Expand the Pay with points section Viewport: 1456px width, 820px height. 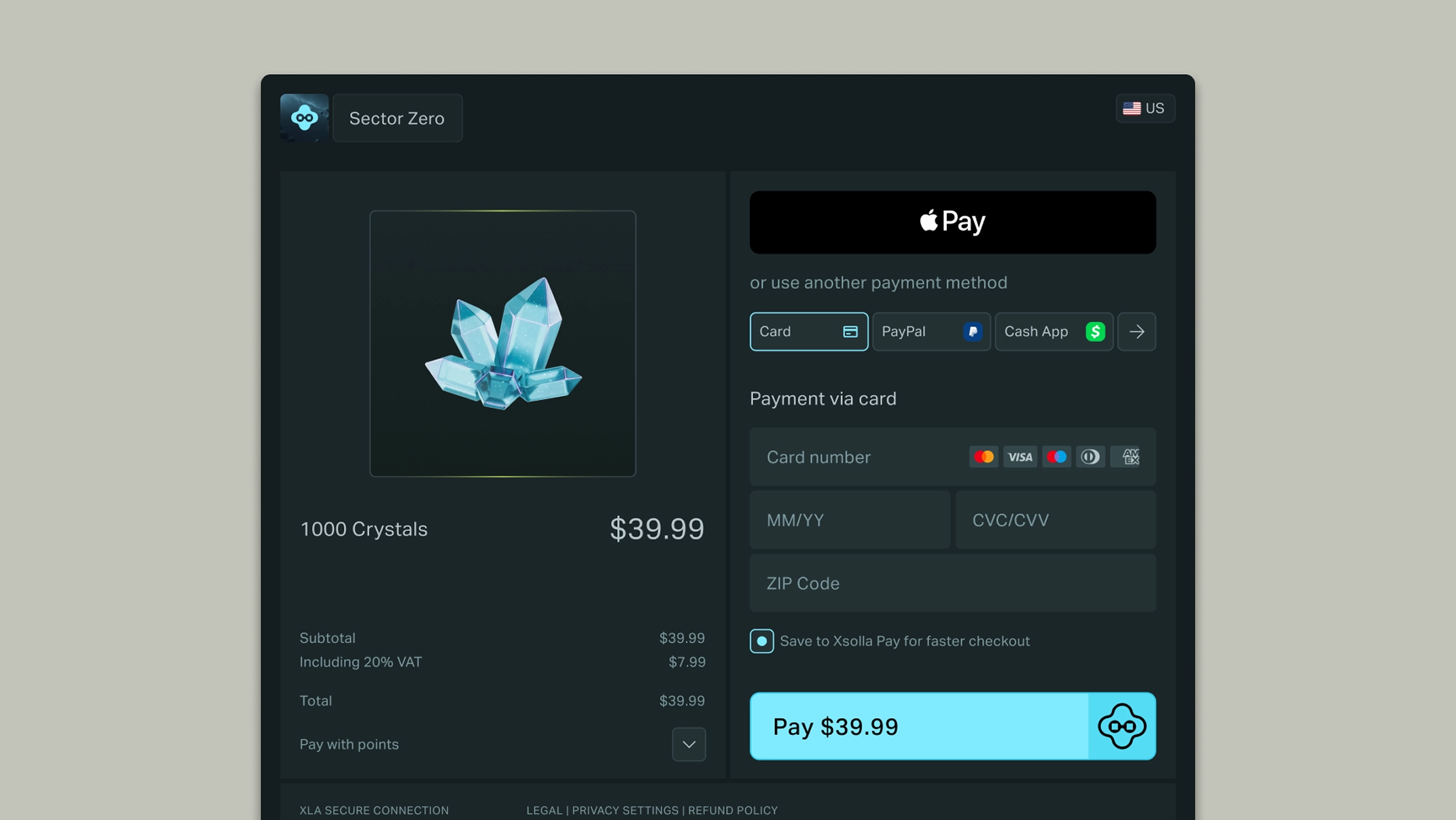689,745
